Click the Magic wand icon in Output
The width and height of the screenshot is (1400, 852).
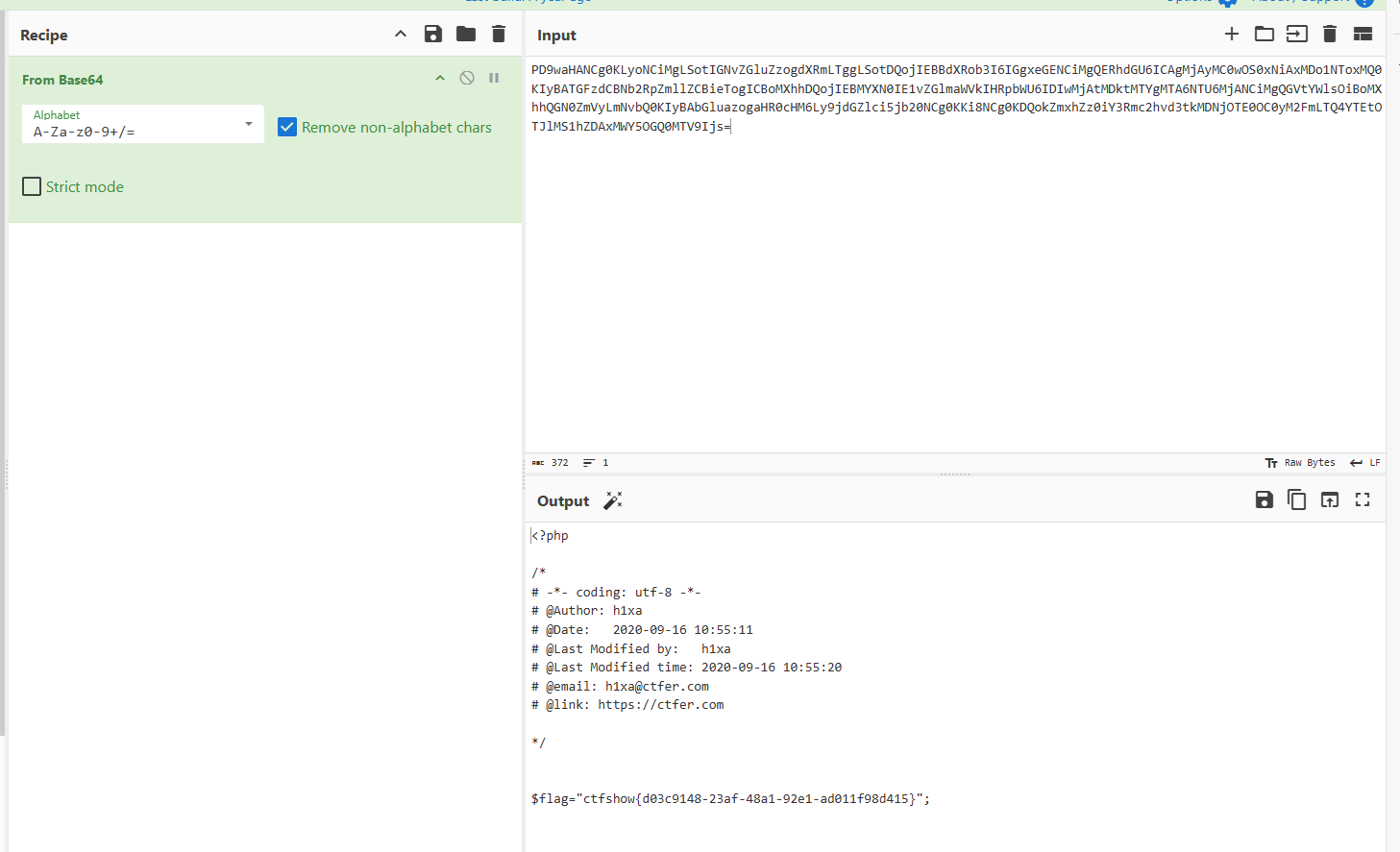(613, 500)
